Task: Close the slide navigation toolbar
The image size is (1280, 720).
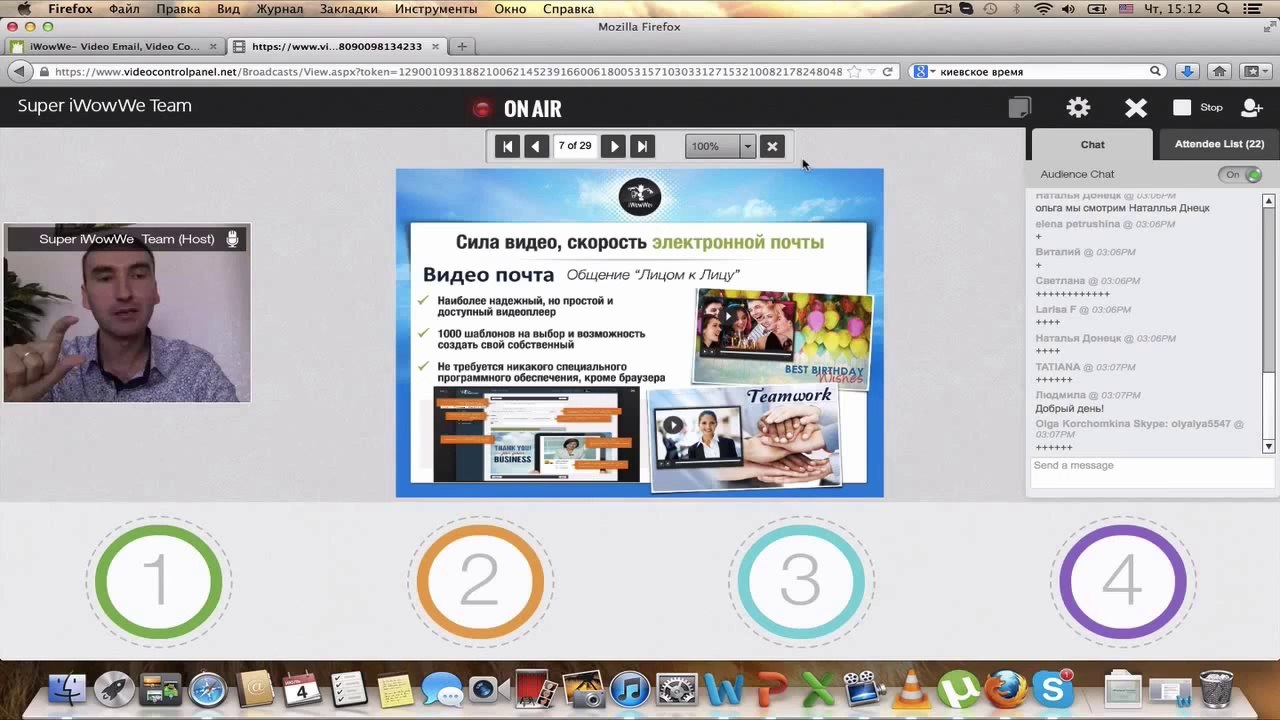Action: (x=772, y=146)
